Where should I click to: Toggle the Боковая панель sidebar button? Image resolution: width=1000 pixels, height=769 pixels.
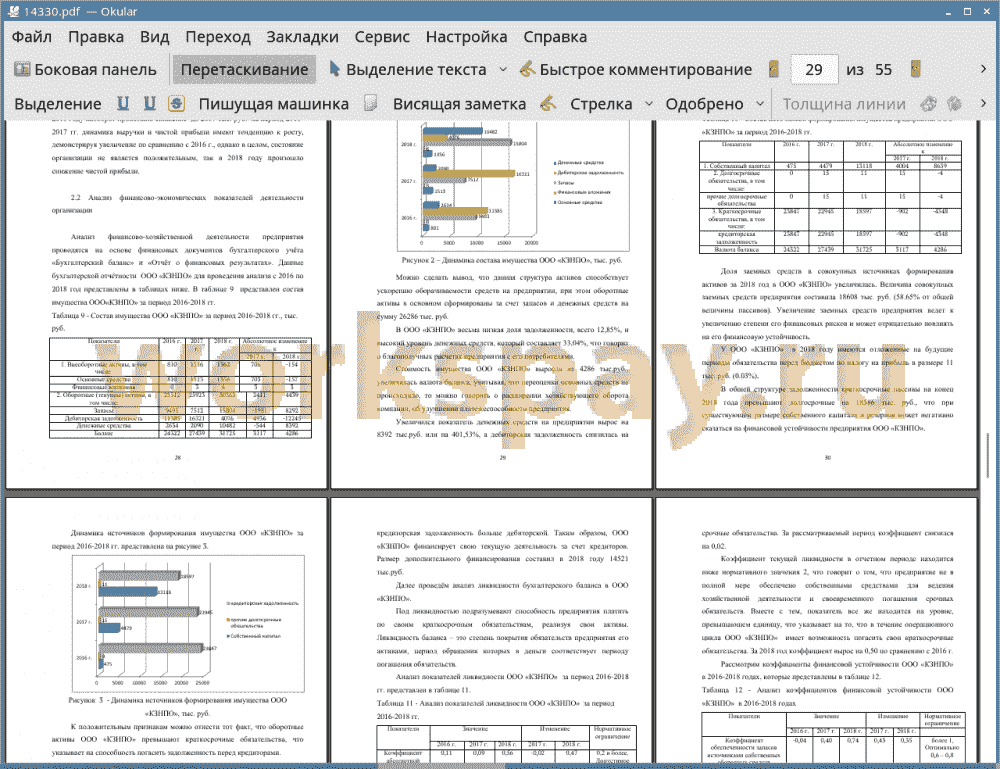tap(85, 70)
